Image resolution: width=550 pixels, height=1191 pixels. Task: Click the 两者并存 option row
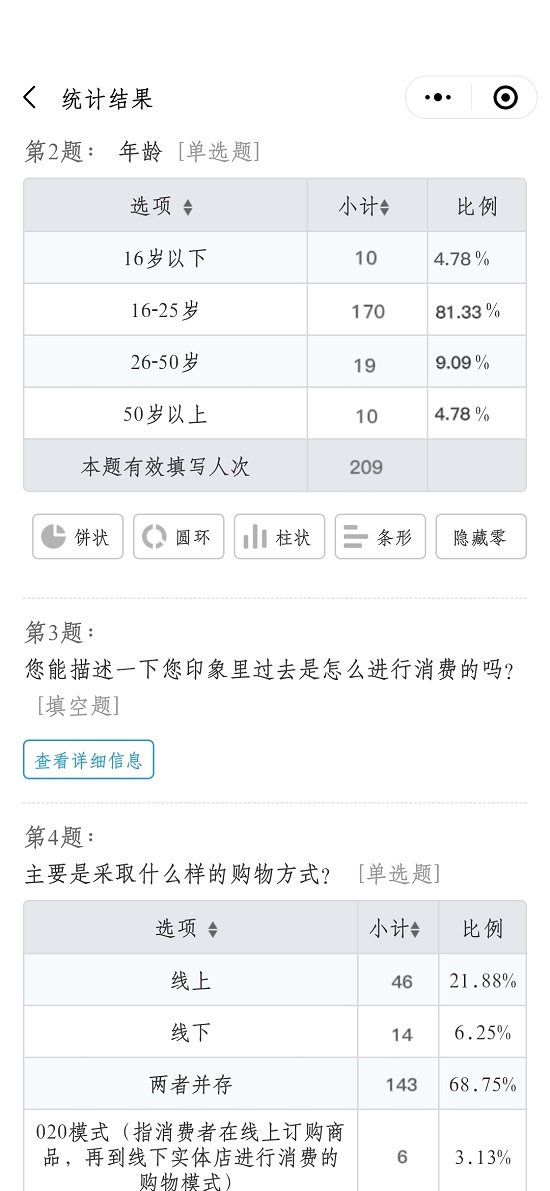tap(275, 1084)
